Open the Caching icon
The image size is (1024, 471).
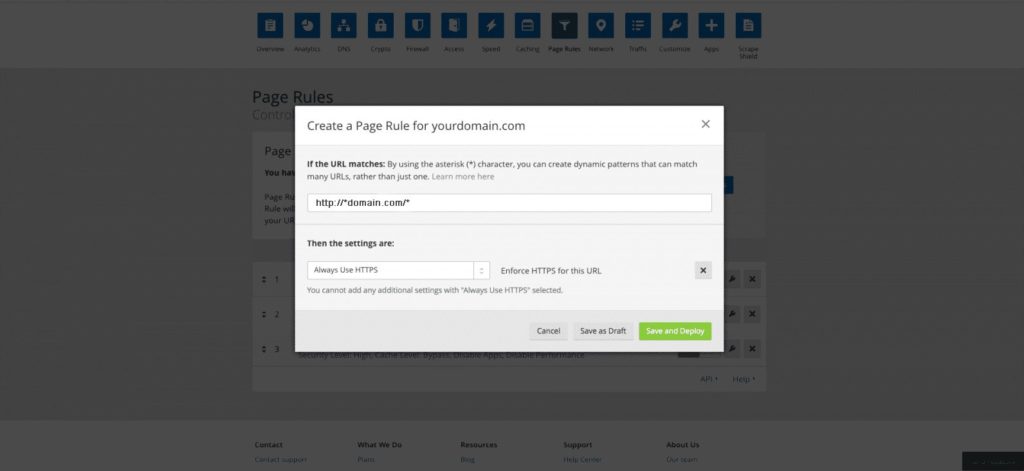tap(527, 25)
